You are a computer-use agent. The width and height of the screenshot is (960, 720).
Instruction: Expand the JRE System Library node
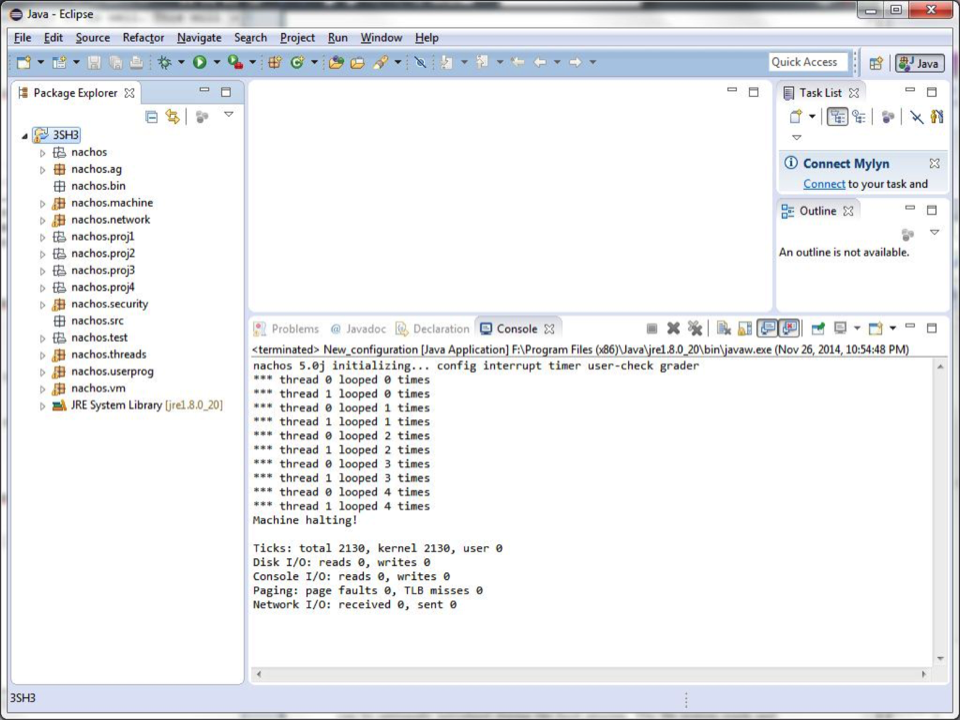pos(43,406)
